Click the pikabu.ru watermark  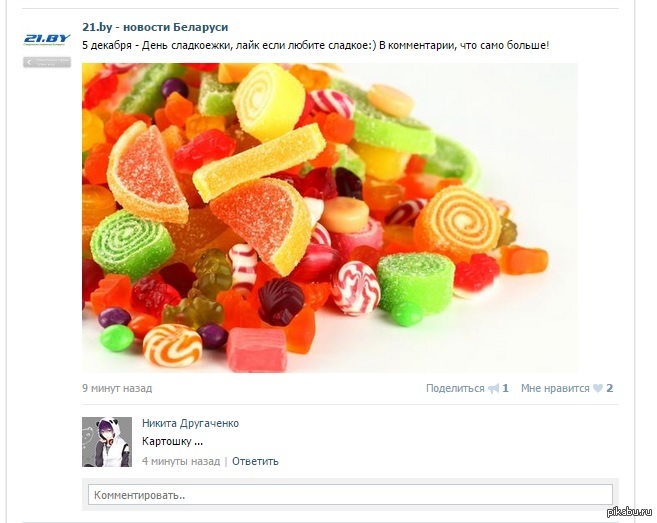pos(630,512)
